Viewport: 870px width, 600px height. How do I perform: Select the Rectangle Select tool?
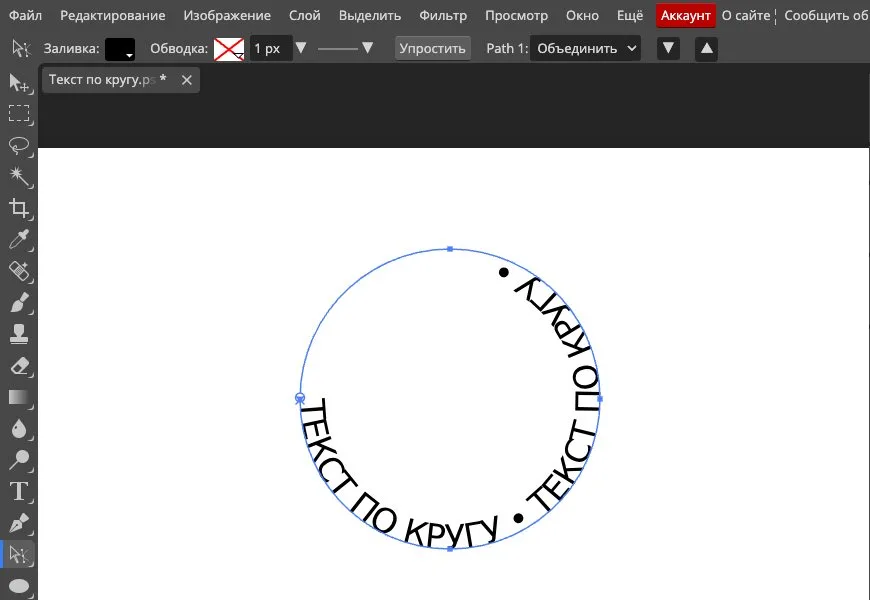pyautogui.click(x=19, y=113)
